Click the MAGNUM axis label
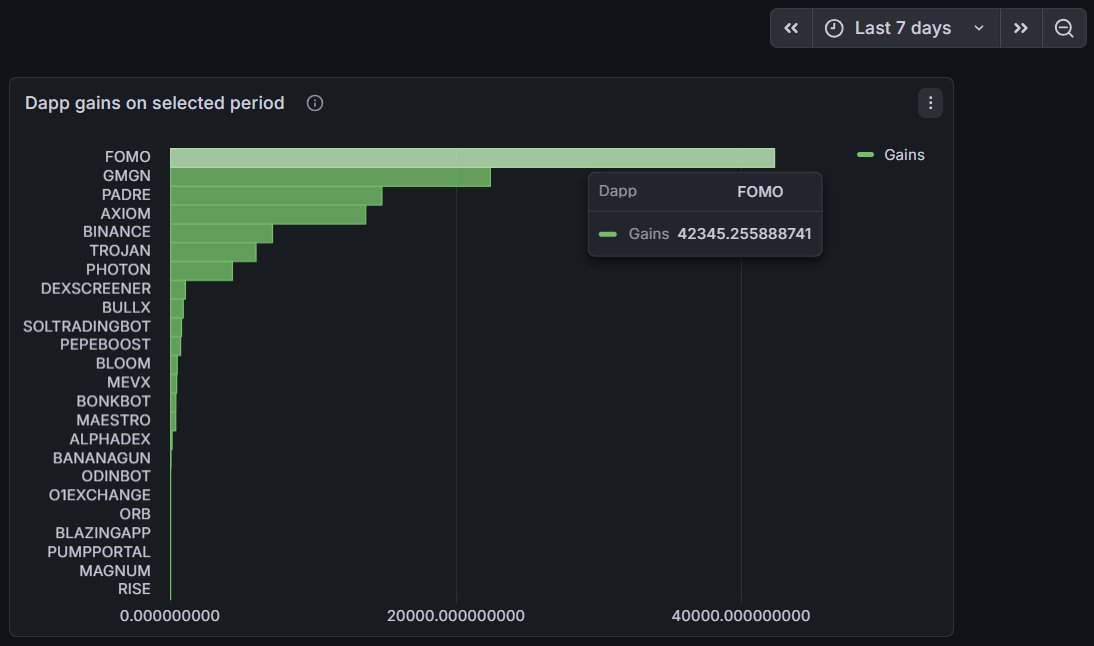This screenshot has width=1094, height=646. point(115,570)
